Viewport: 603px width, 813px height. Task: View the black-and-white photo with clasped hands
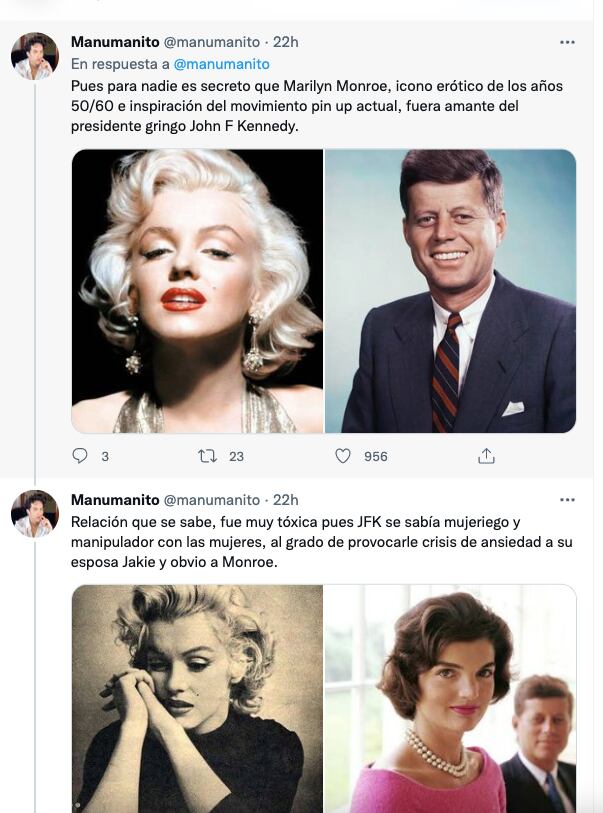tap(198, 697)
